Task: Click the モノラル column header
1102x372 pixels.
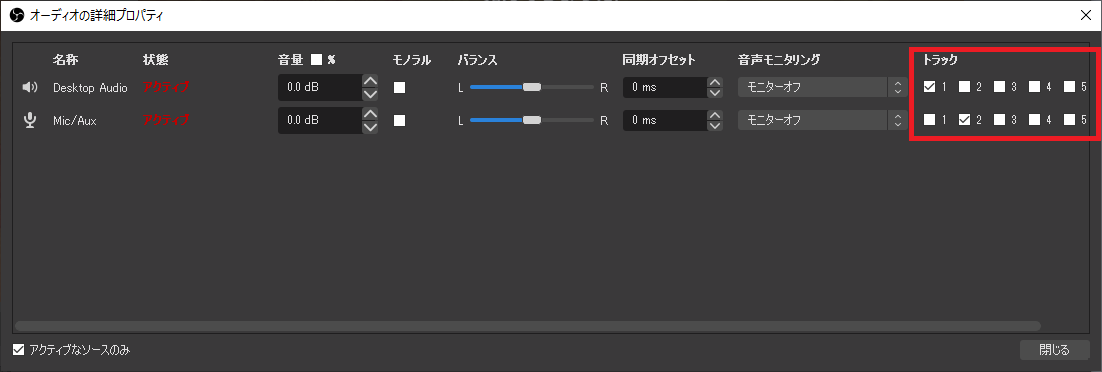Action: tap(412, 60)
